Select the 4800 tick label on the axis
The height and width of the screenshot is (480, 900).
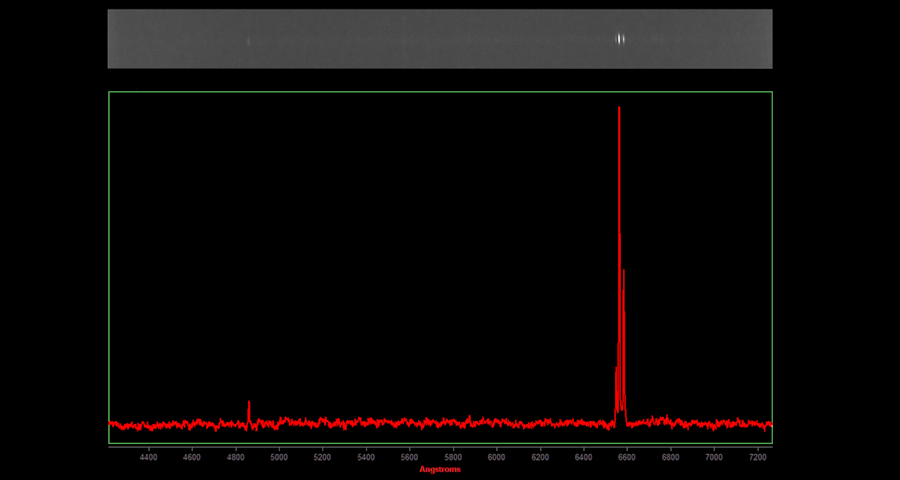point(235,457)
